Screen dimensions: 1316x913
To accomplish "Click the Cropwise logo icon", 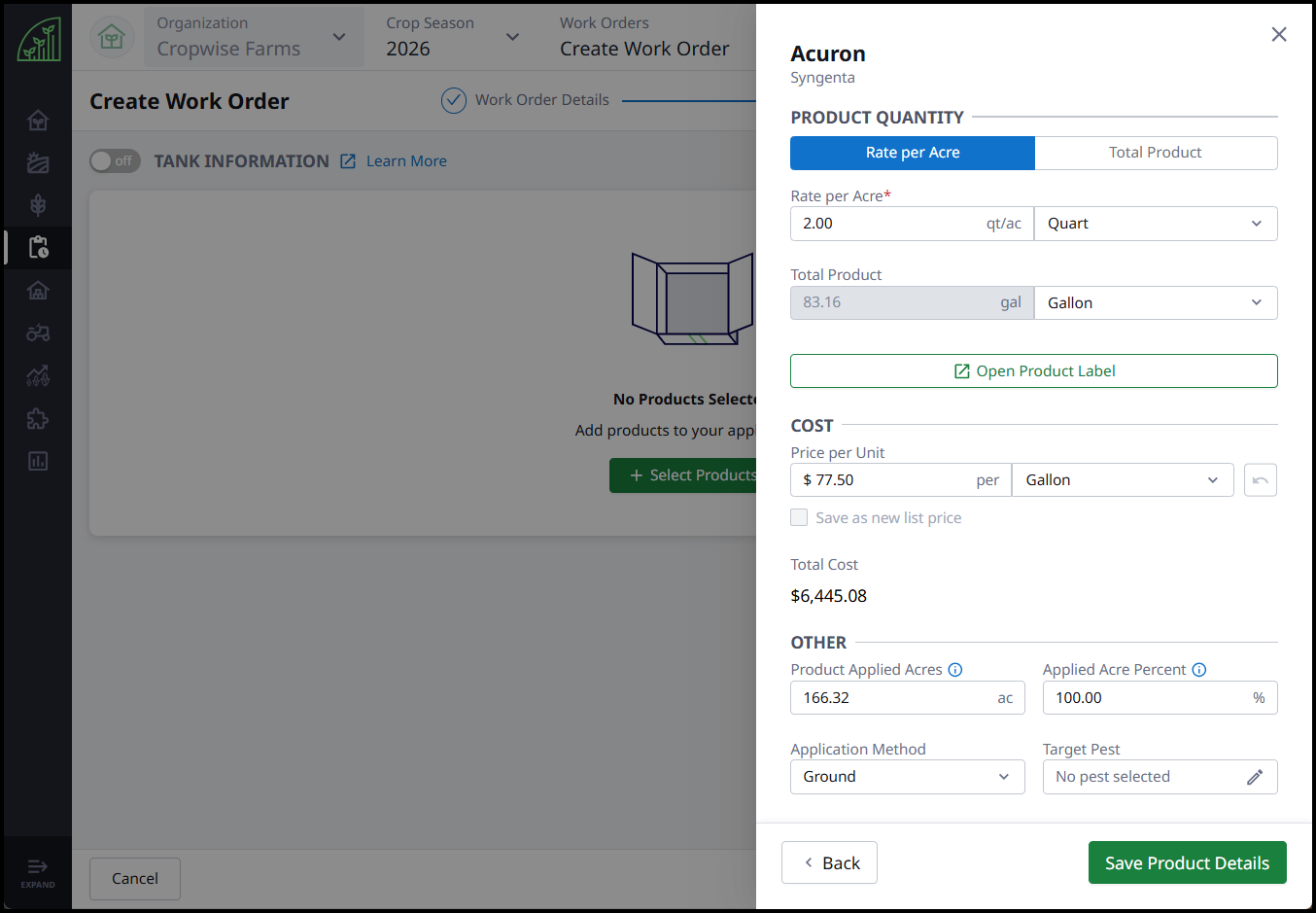I will click(x=38, y=39).
